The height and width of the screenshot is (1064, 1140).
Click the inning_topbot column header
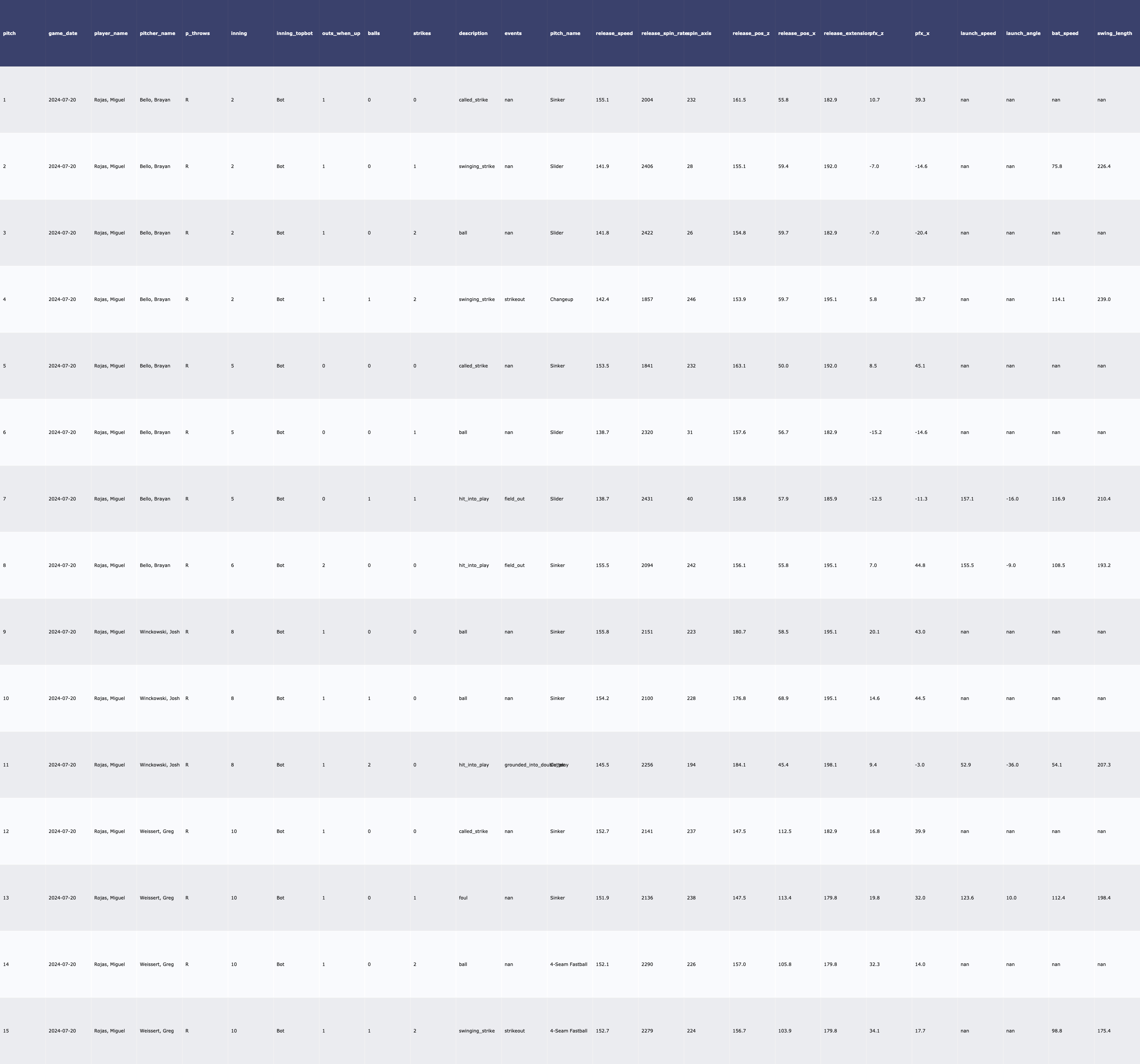coord(294,33)
